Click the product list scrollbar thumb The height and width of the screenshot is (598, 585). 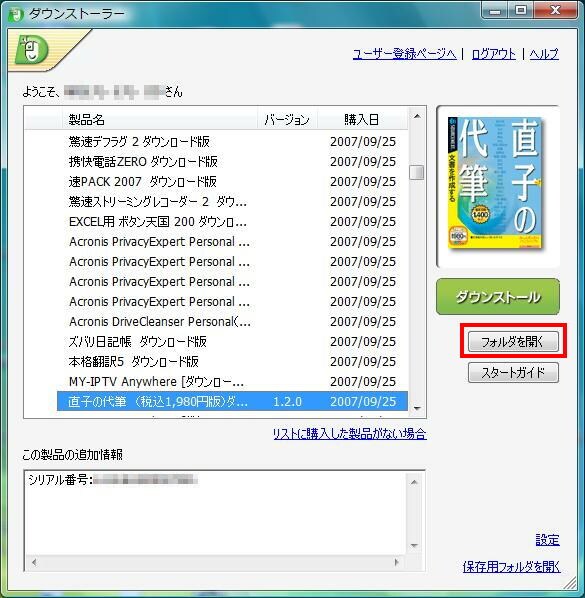point(416,172)
